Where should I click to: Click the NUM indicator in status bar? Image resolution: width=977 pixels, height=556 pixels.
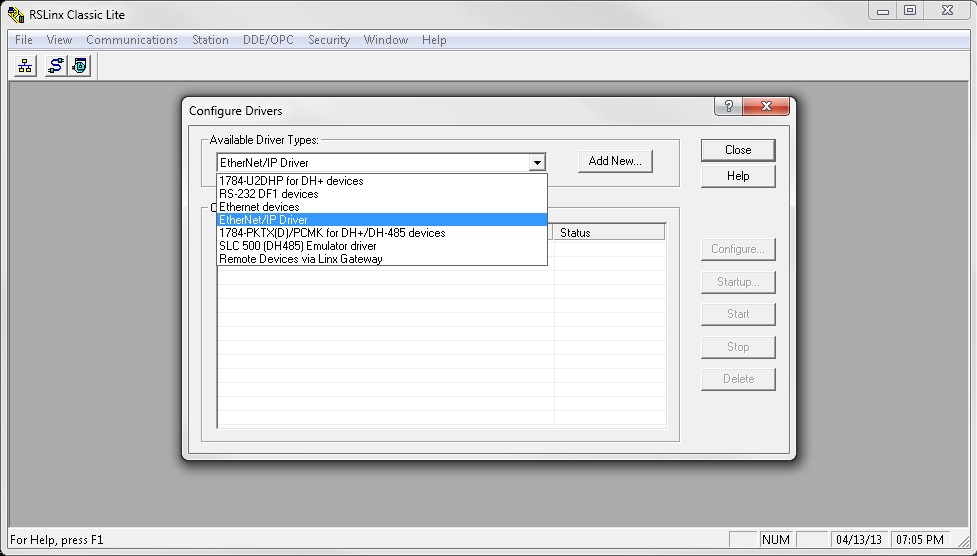point(776,540)
